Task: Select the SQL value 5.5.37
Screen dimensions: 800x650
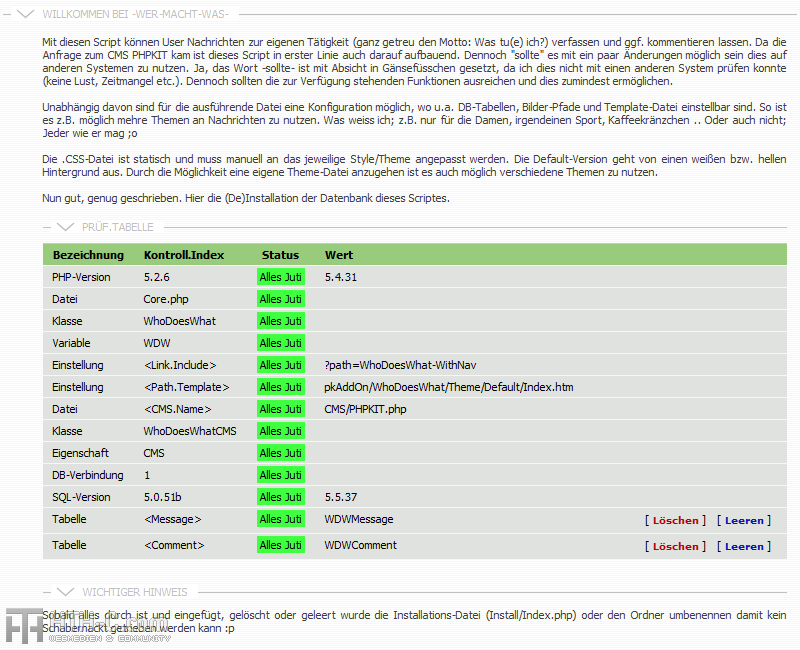Action: coord(341,496)
